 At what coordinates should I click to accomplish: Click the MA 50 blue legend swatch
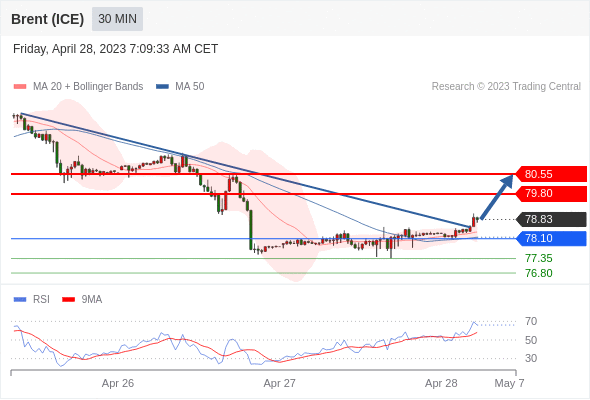(162, 87)
